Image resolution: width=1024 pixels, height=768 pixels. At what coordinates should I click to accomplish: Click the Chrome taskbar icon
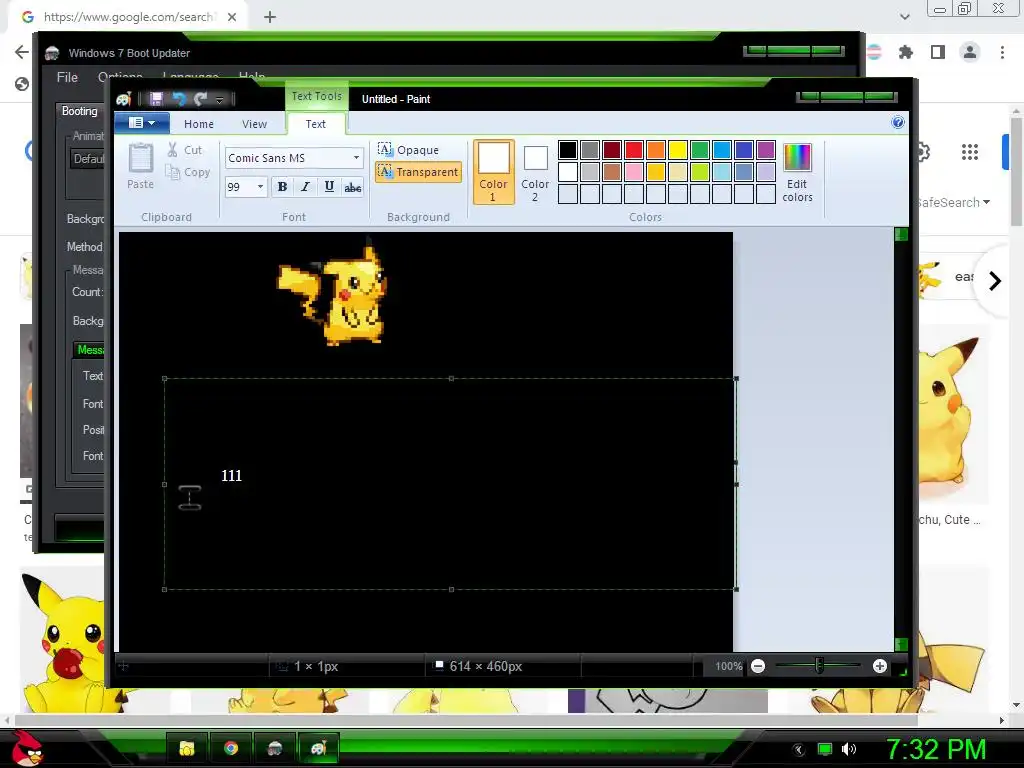231,748
